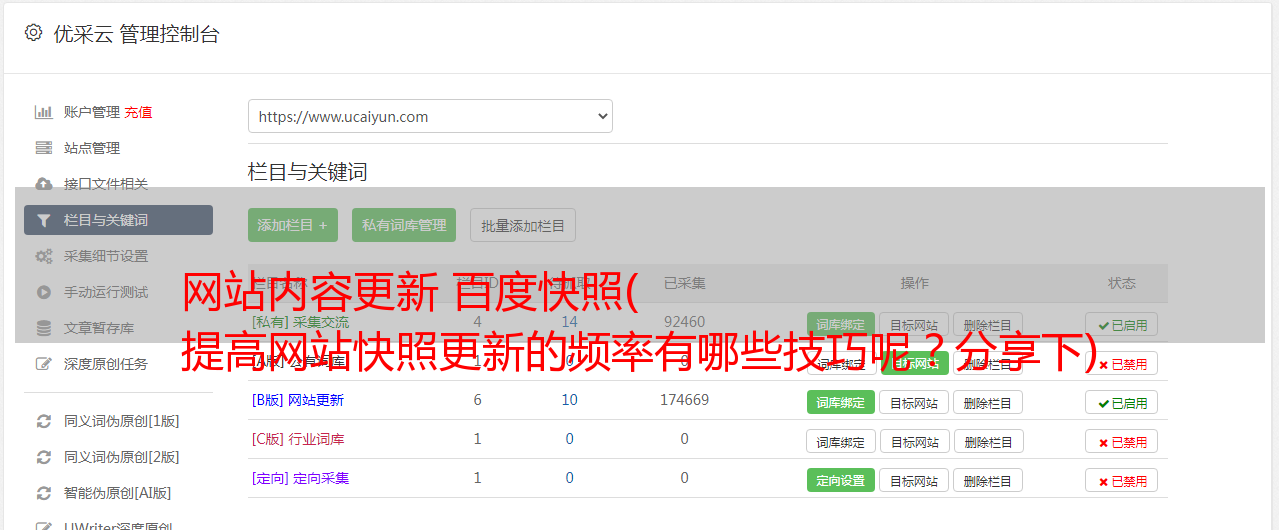Click the bar chart icon for 账户管理

pos(44,112)
